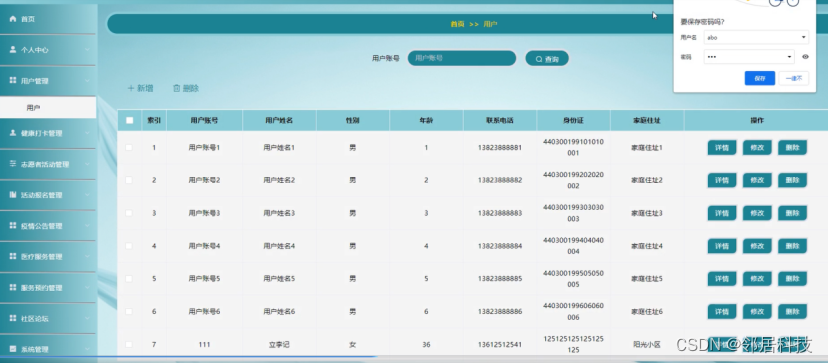The image size is (828, 363).
Task: Click the trash 删除 bulk delete button
Action: 186,88
